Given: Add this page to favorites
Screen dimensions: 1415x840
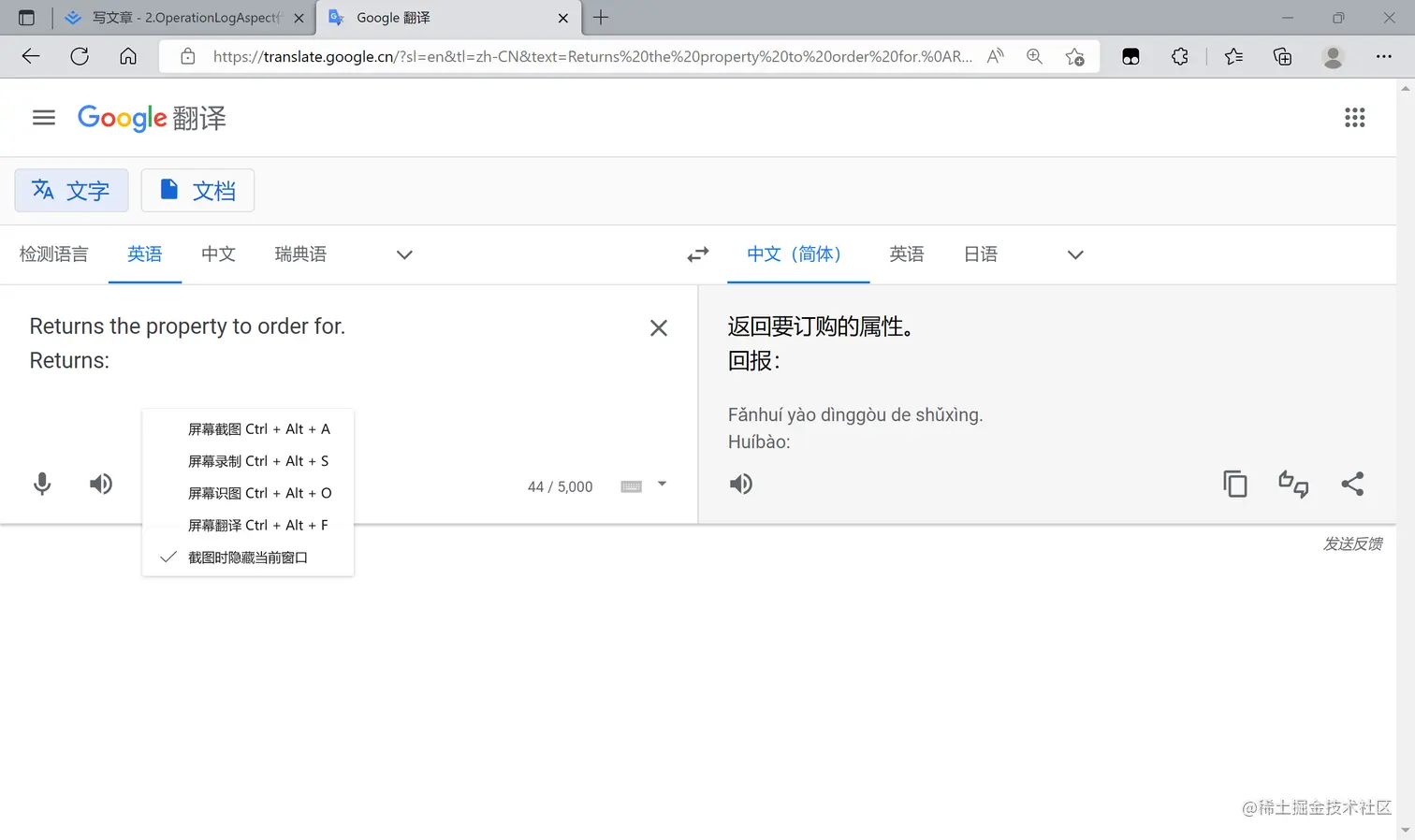Looking at the screenshot, I should [x=1074, y=56].
